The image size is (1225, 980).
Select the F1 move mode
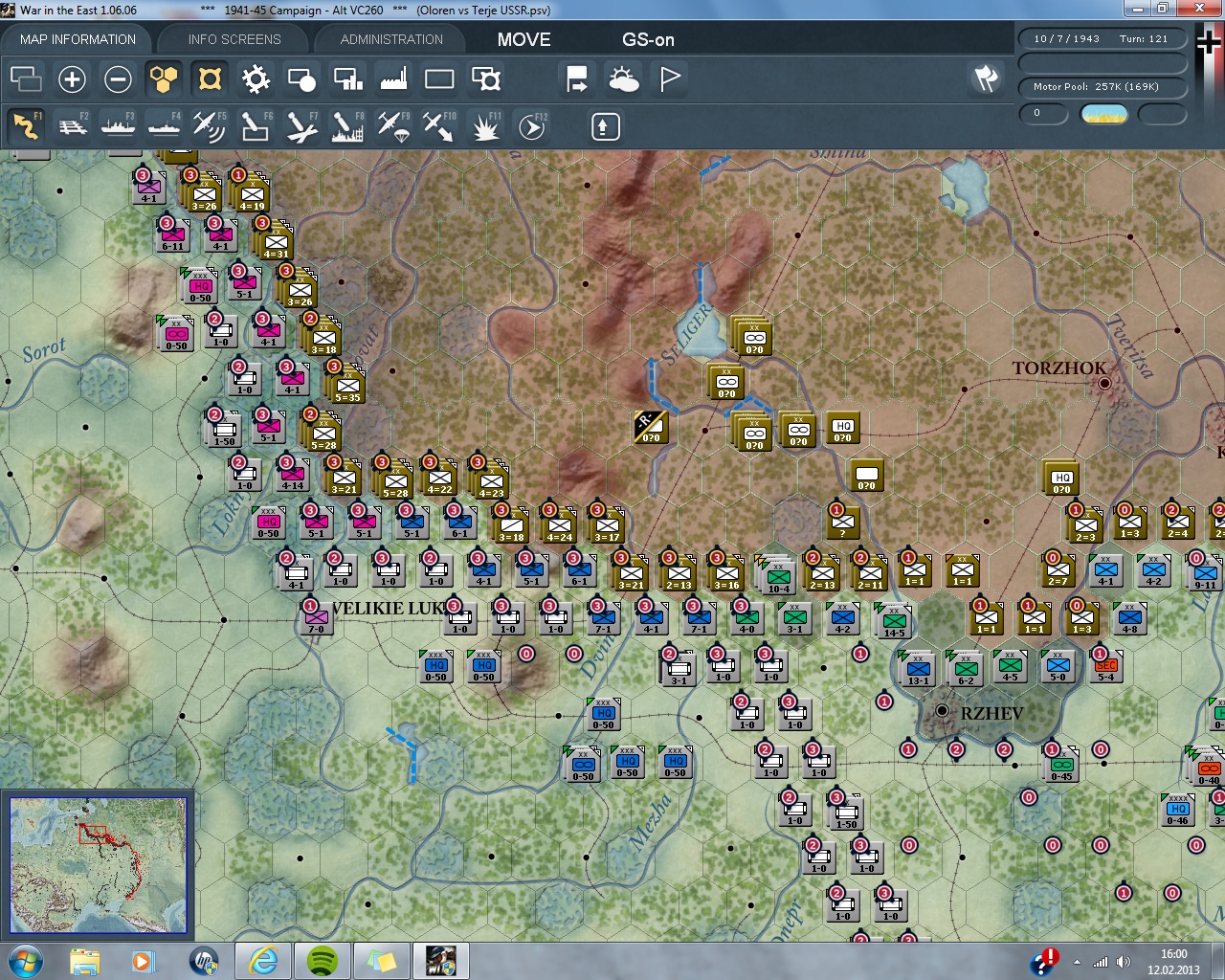click(26, 126)
